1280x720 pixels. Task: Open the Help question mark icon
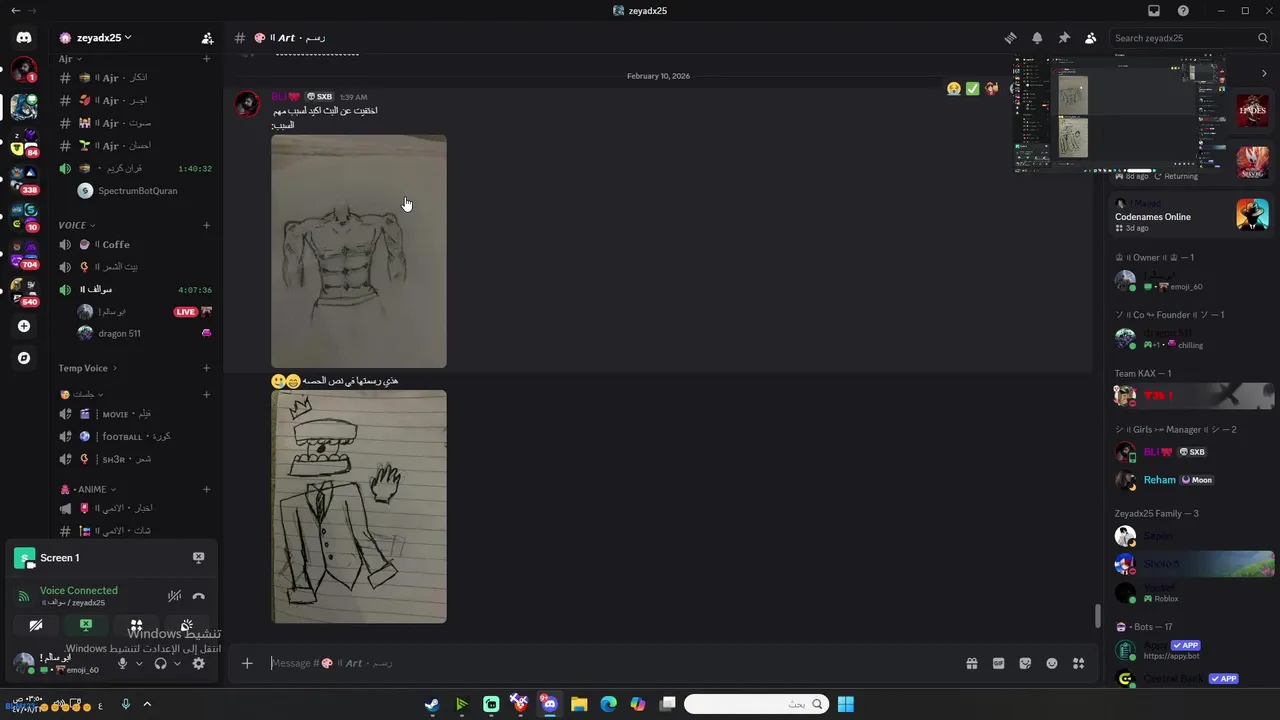point(1183,11)
